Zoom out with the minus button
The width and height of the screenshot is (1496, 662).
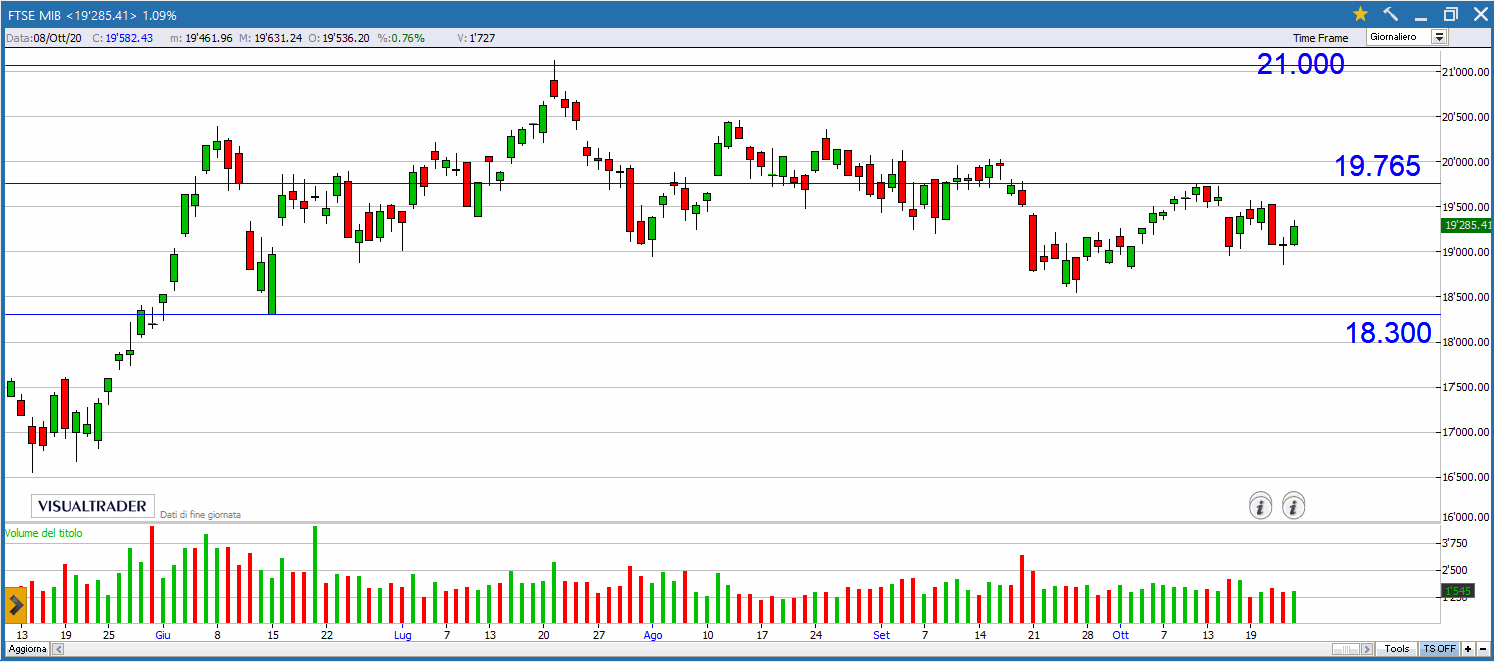click(1482, 649)
